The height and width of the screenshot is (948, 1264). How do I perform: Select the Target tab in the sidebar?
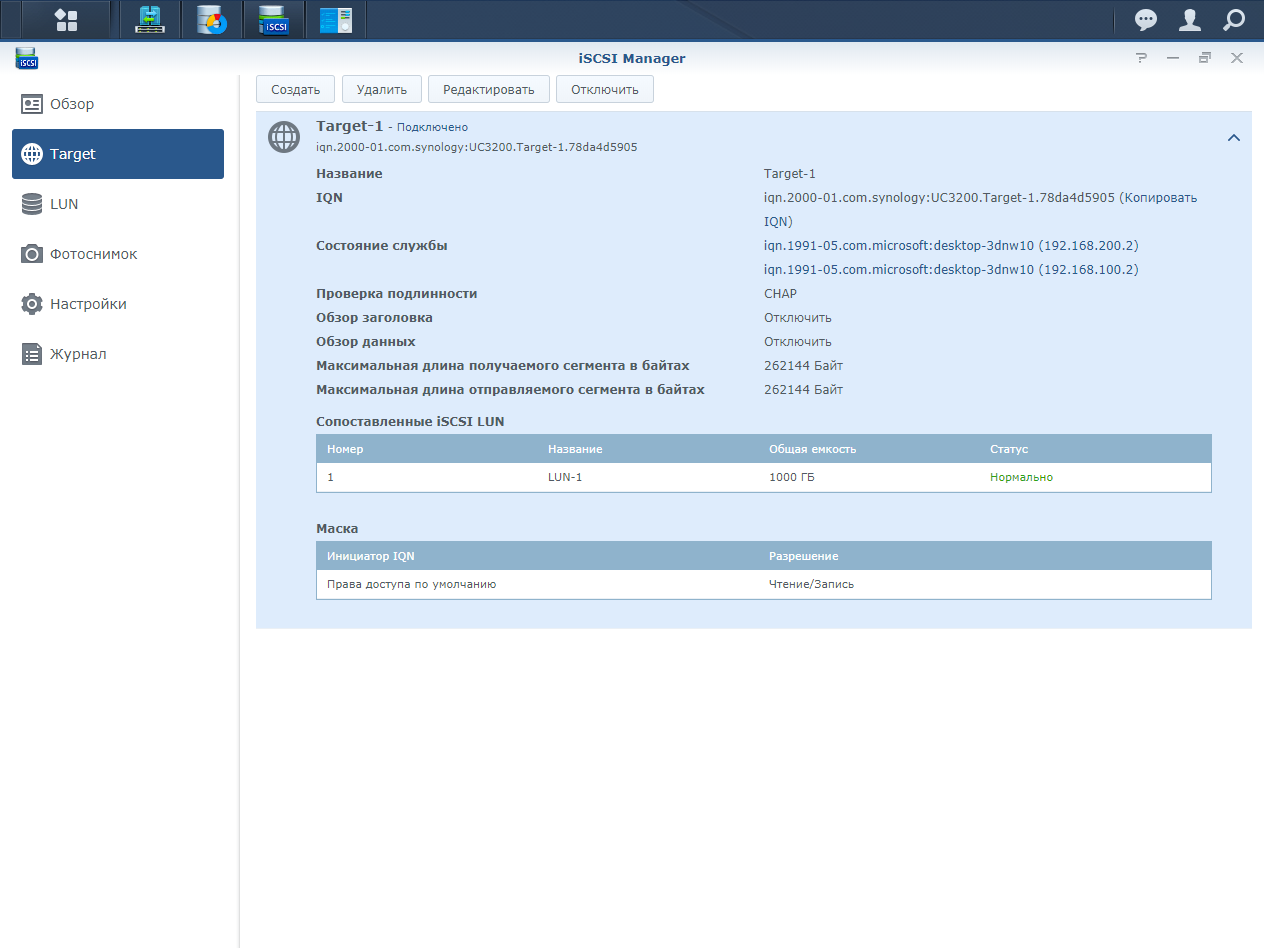[118, 154]
